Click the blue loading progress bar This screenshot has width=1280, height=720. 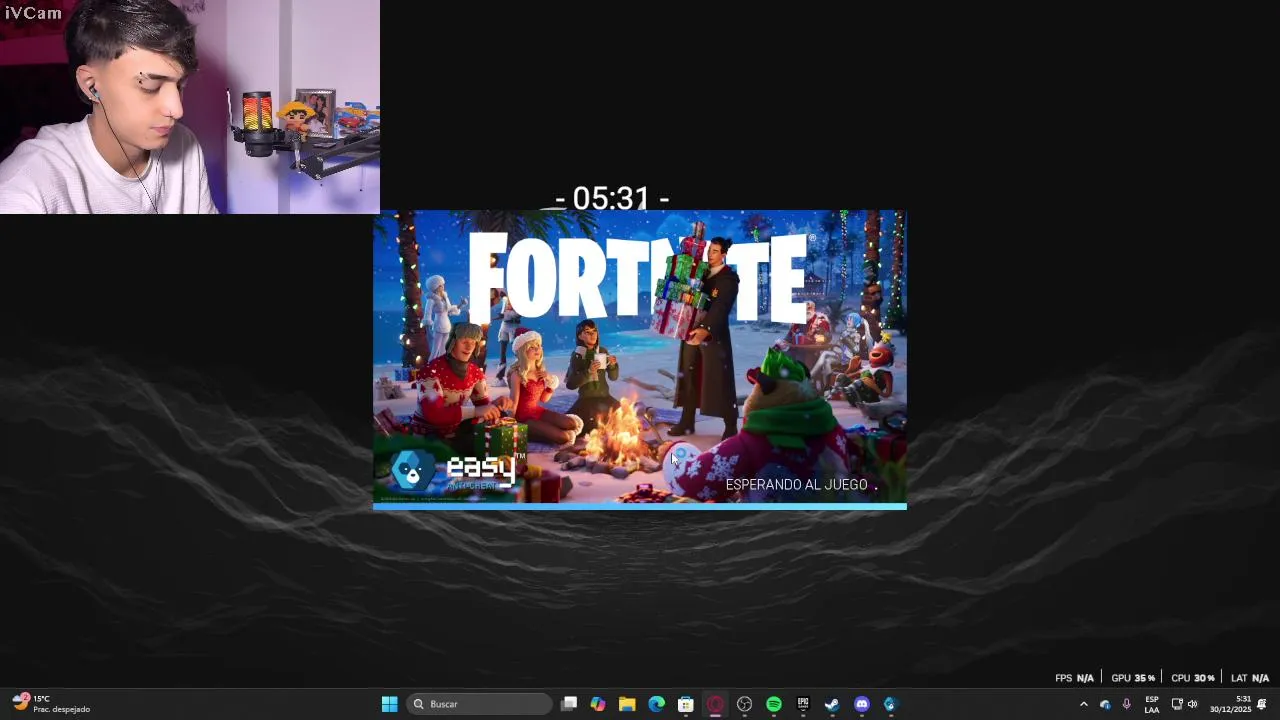640,506
